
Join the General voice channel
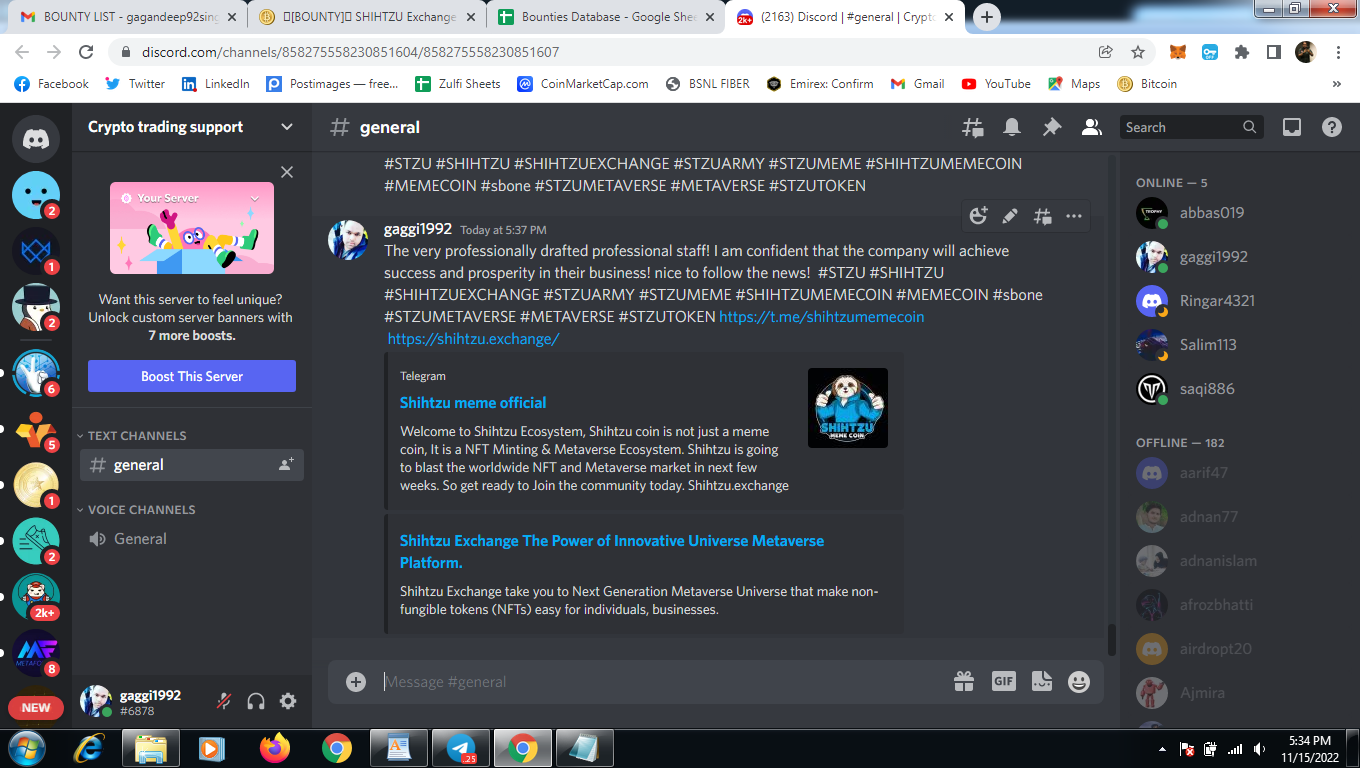[192, 539]
